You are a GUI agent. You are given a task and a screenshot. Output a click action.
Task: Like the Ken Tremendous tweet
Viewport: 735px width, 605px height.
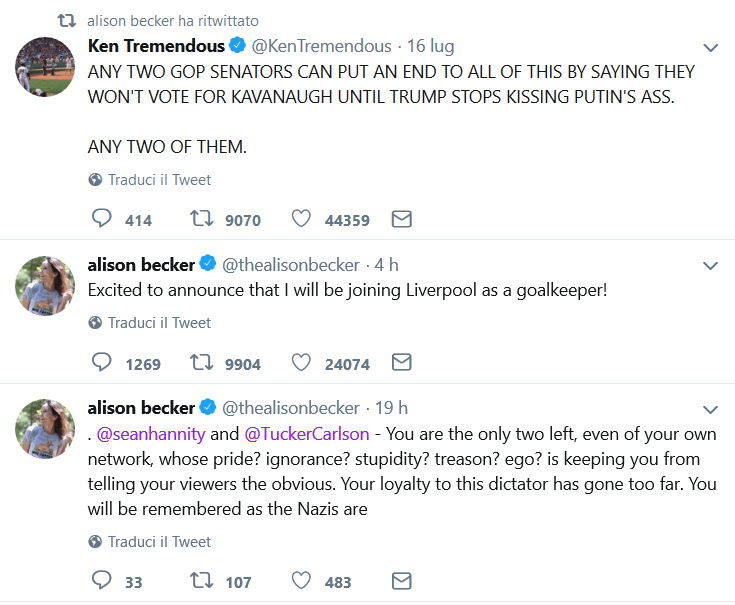click(301, 219)
